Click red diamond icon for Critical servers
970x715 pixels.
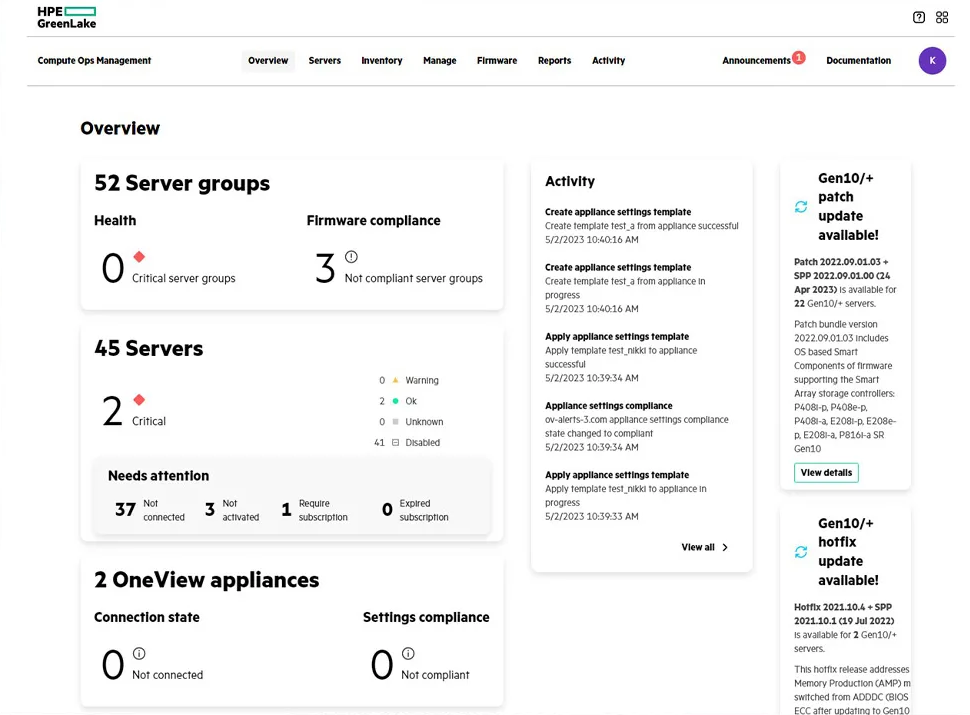[x=139, y=400]
